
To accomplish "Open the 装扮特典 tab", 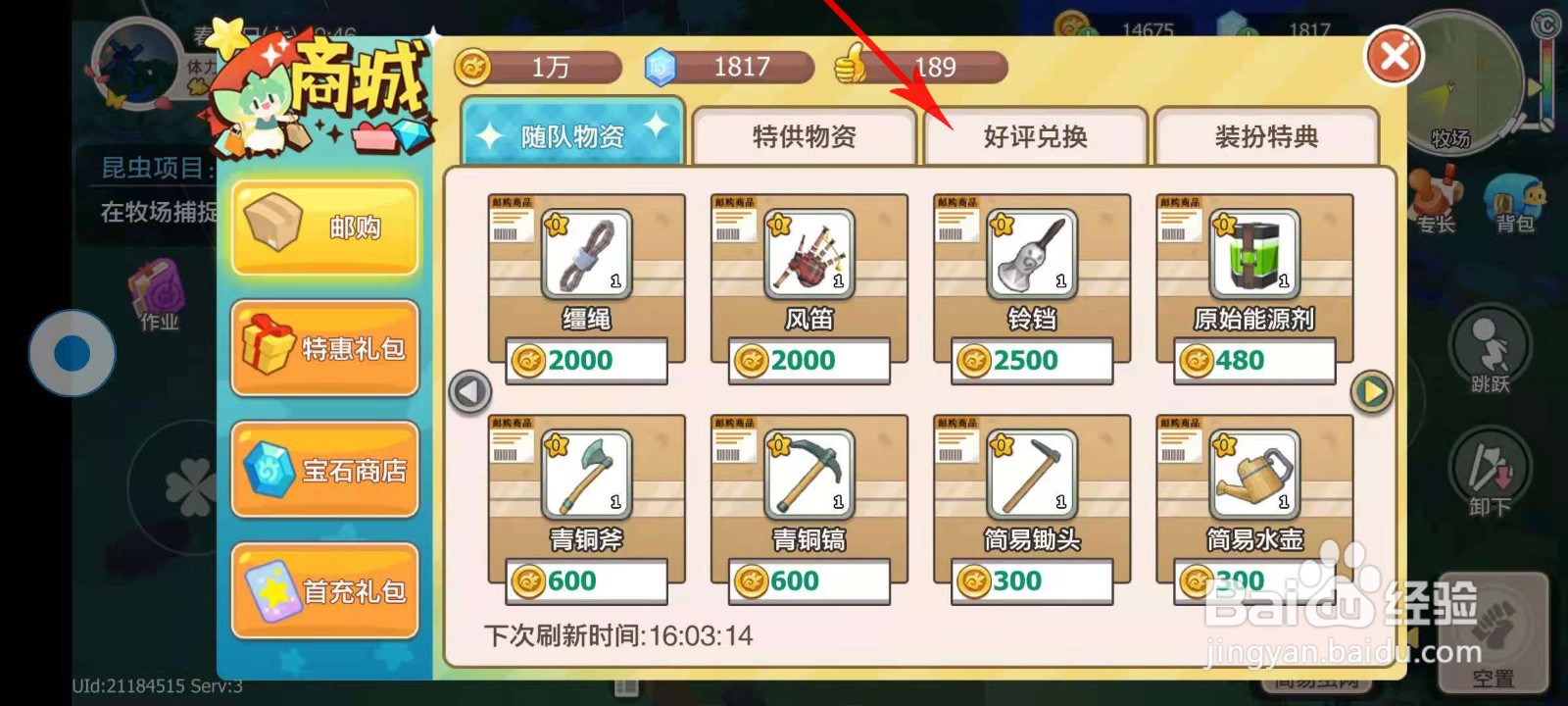I will click(1266, 136).
